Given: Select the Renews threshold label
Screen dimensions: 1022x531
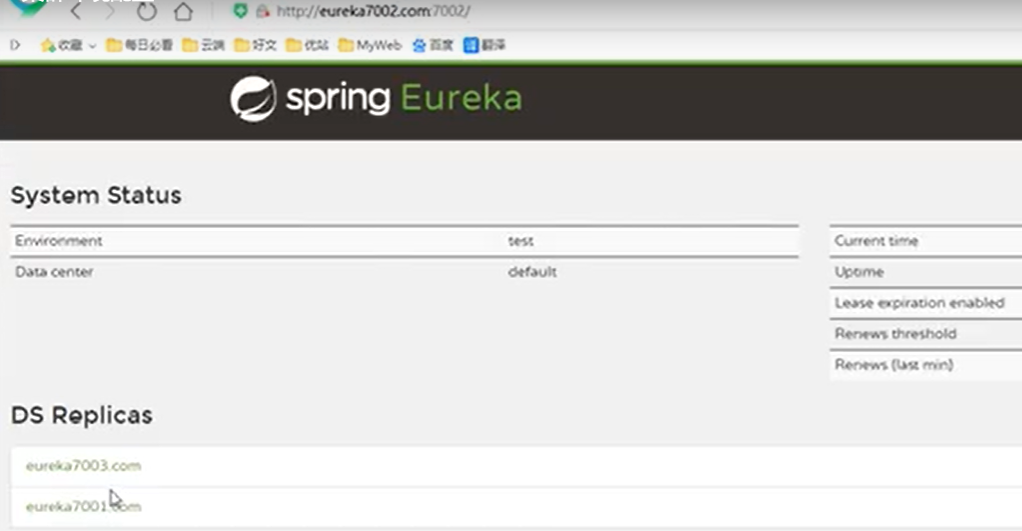Looking at the screenshot, I should point(896,334).
